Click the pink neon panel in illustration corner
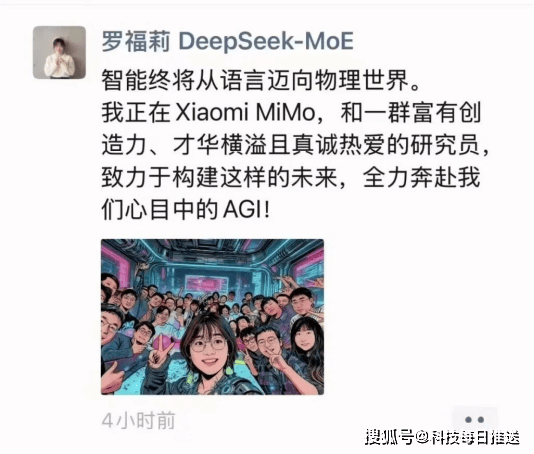The image size is (534, 454). [116, 267]
